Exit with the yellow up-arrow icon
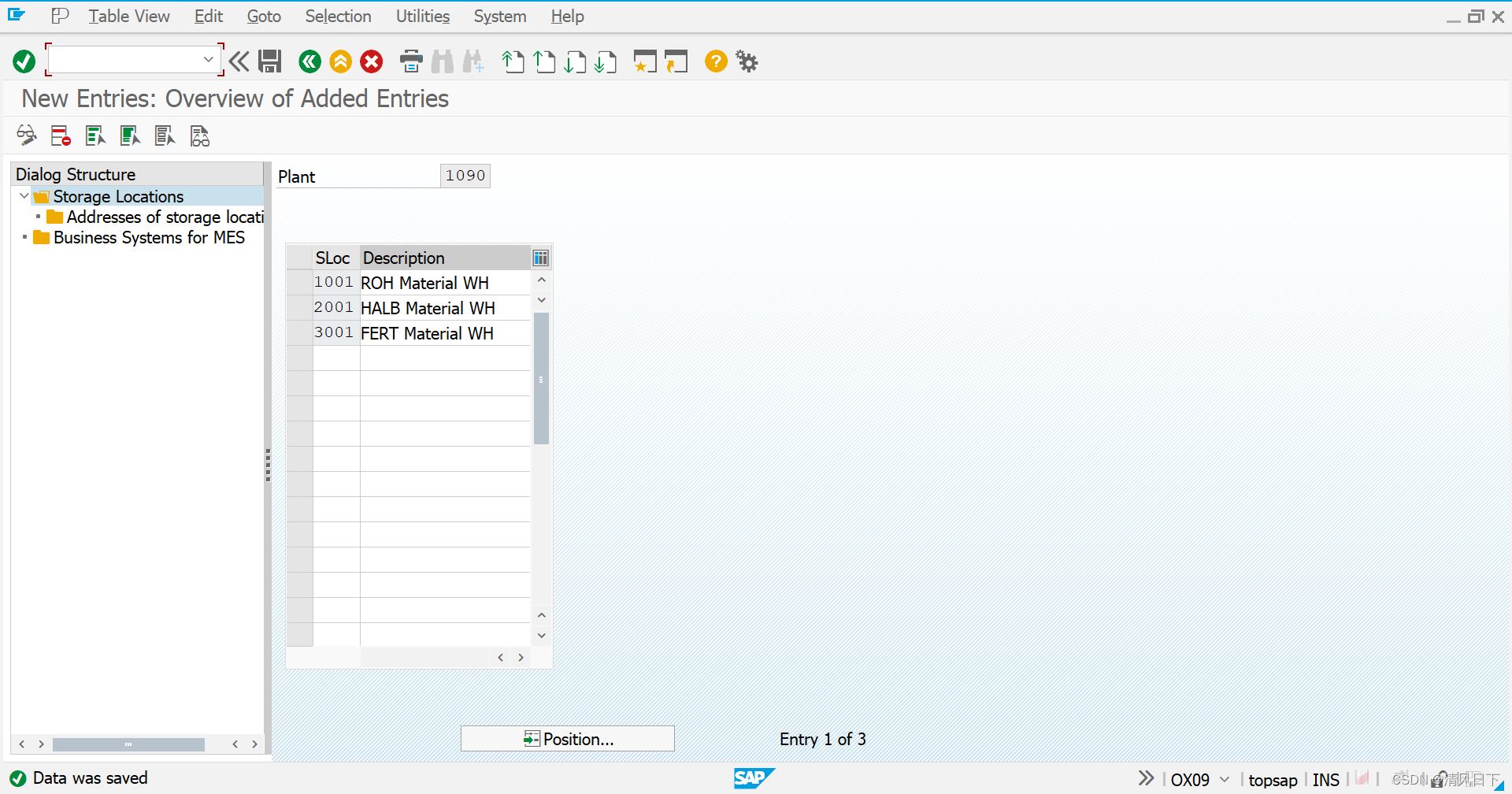Viewport: 1512px width, 794px height. pos(341,61)
